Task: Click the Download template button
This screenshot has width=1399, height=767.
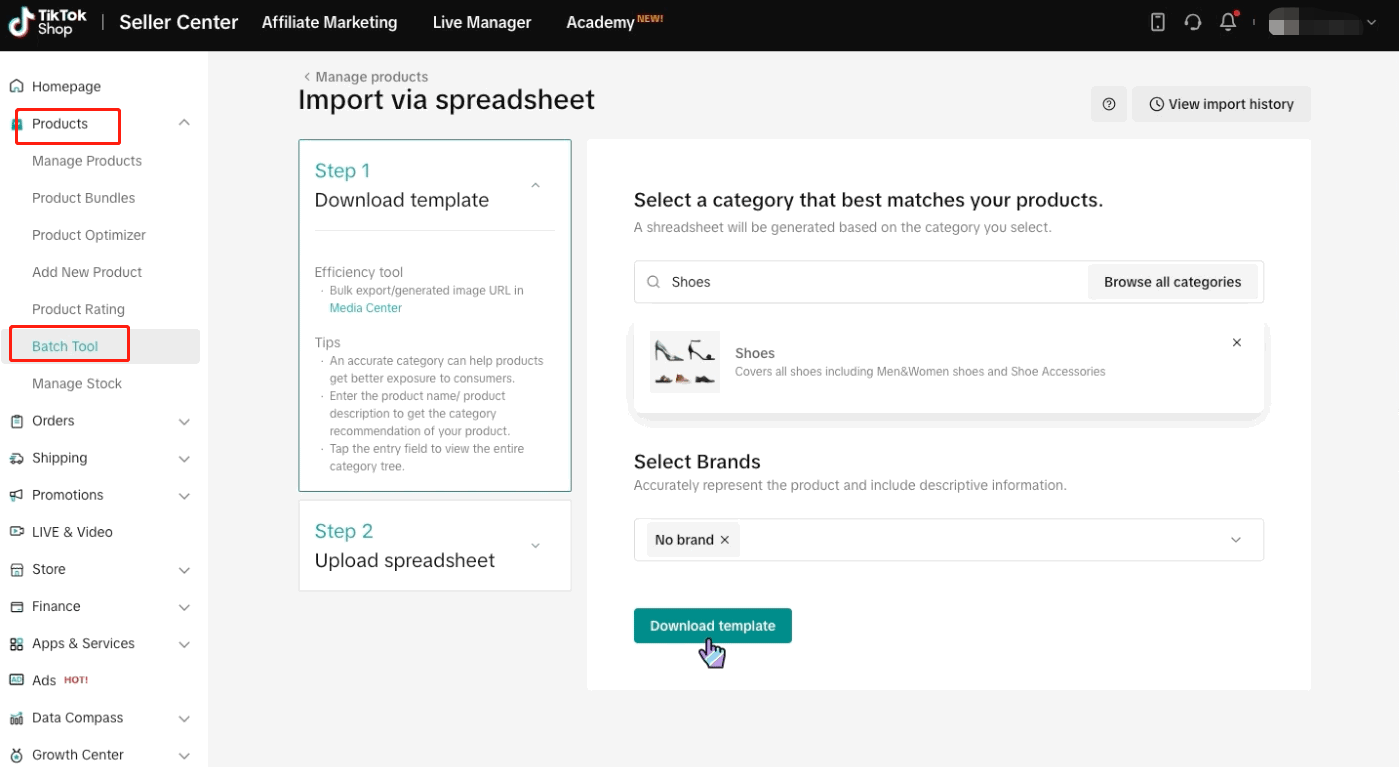Action: [x=712, y=626]
